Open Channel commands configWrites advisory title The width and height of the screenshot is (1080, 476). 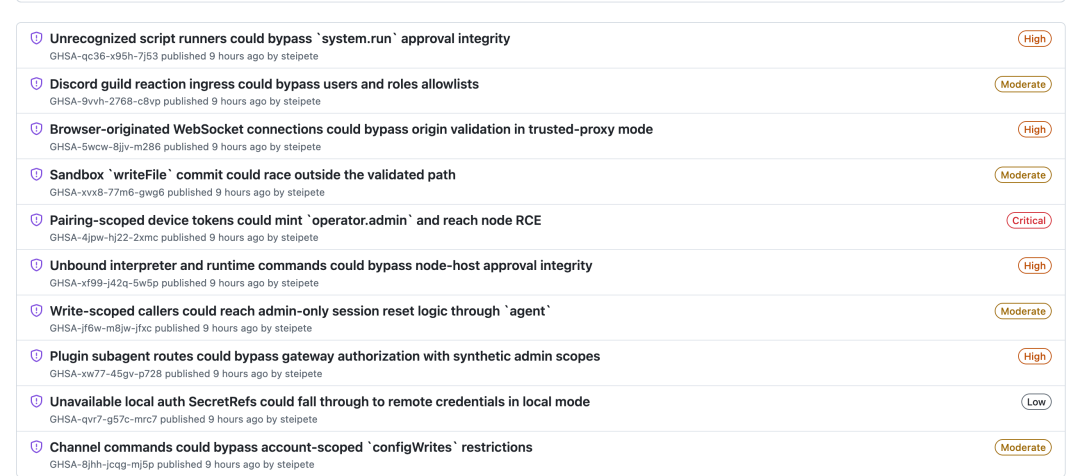coord(291,447)
